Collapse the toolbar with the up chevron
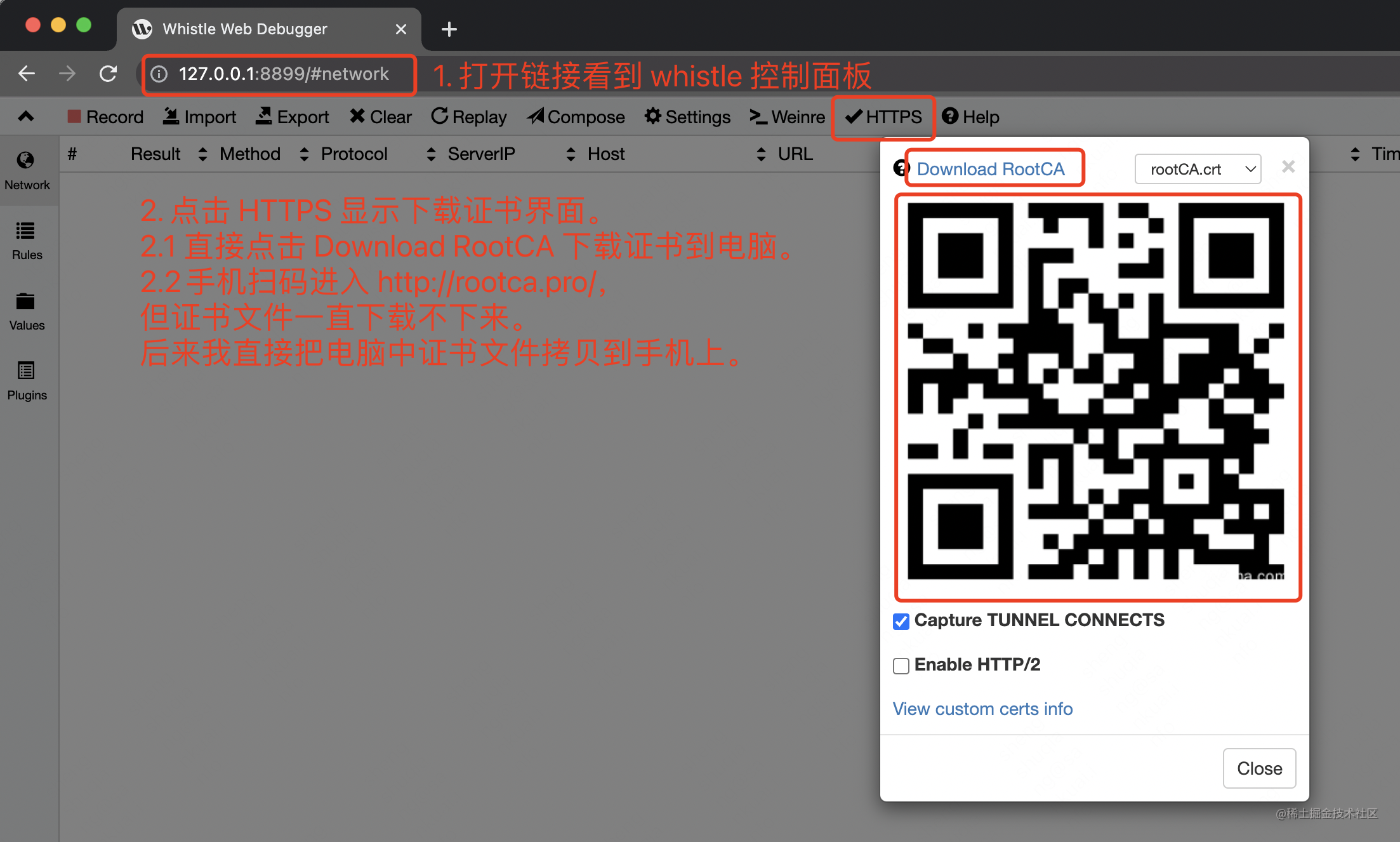1400x842 pixels. [26, 116]
